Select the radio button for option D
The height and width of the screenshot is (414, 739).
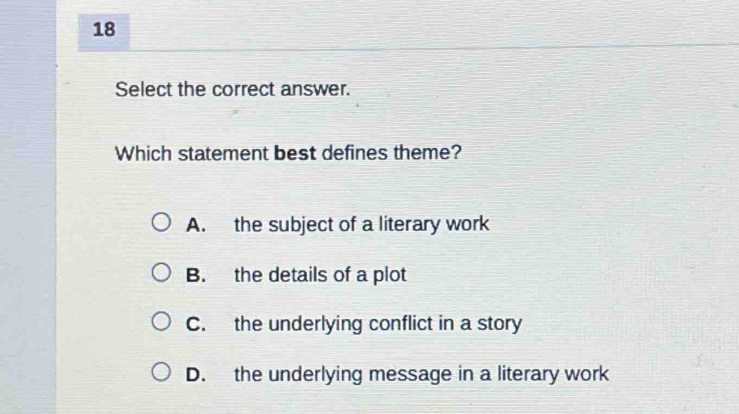point(161,374)
